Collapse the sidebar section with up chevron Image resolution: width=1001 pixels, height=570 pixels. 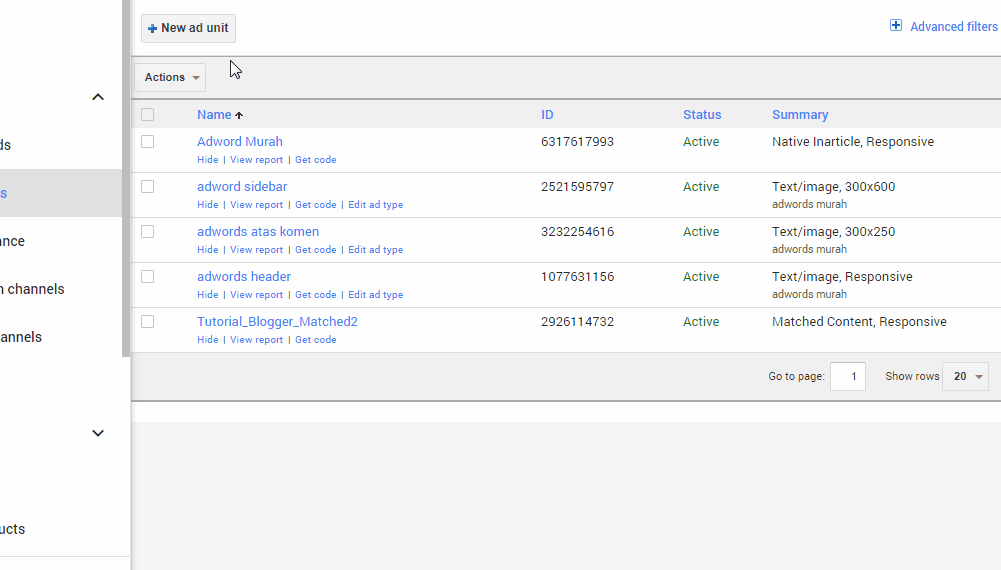click(x=98, y=97)
